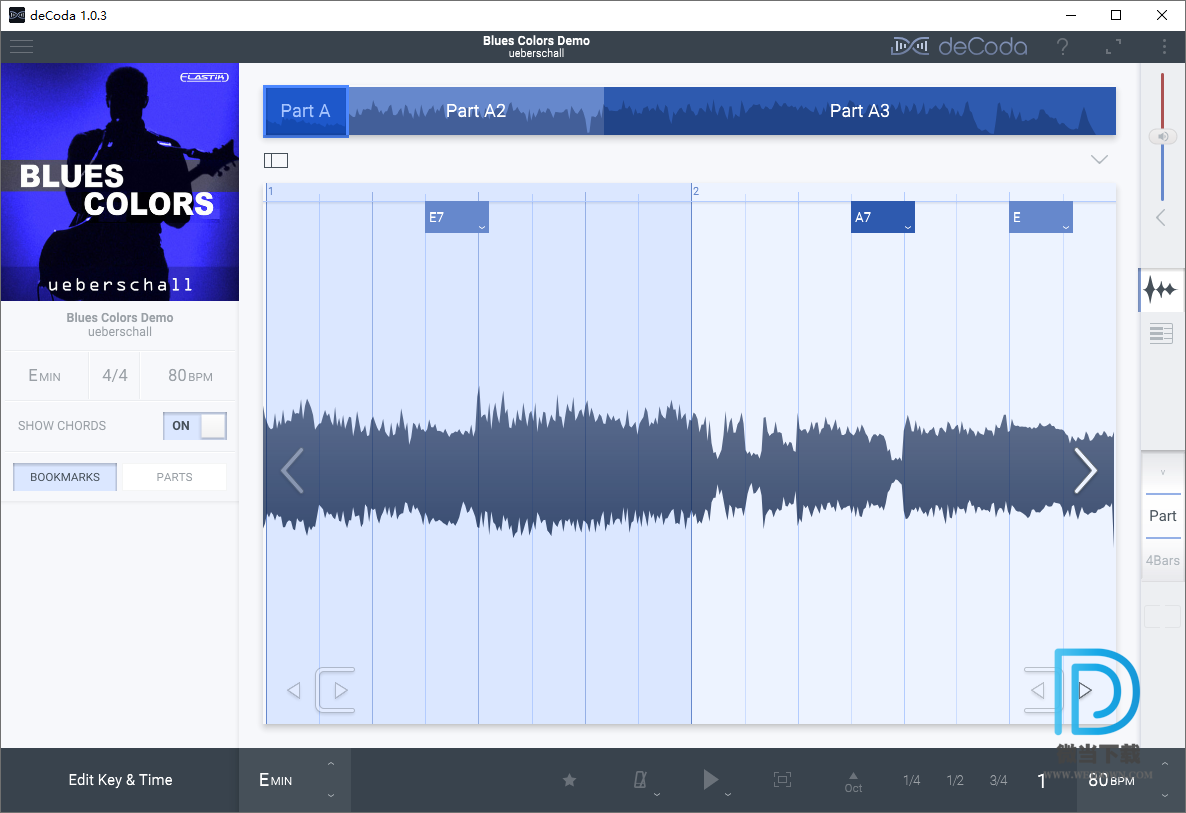
Task: Select Part A section
Action: click(x=306, y=111)
